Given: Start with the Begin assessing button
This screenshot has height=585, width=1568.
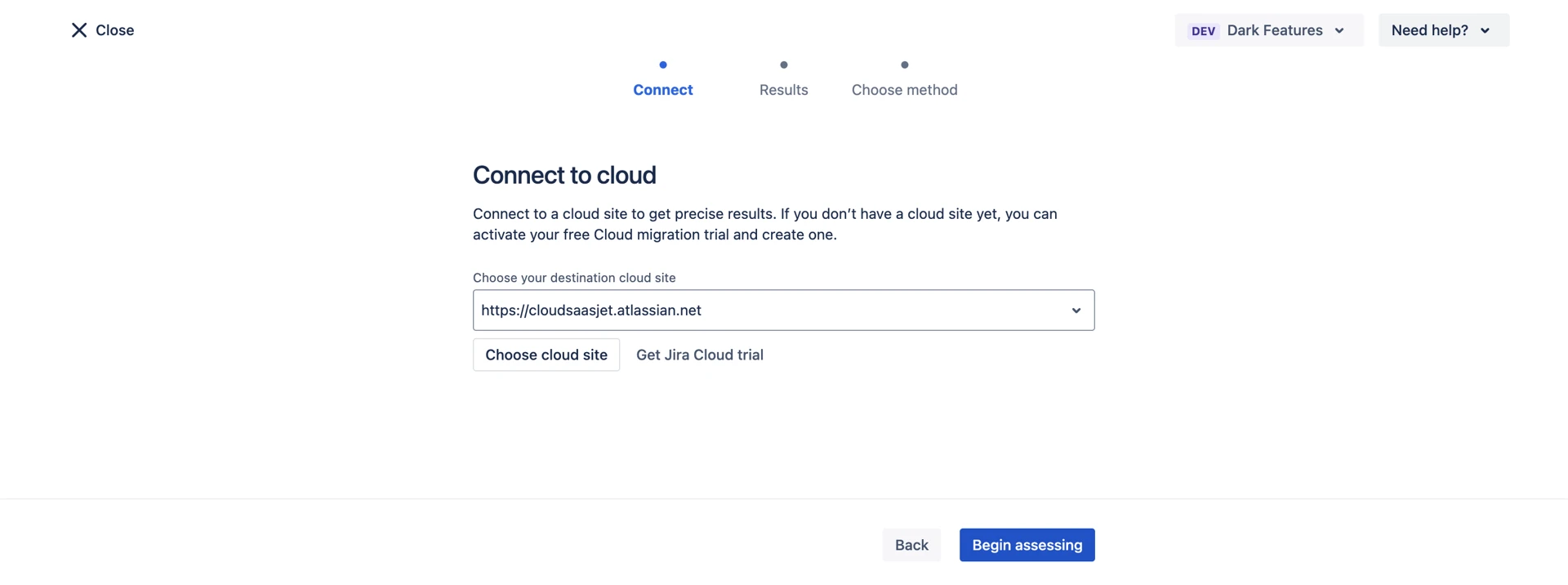Looking at the screenshot, I should click(1027, 545).
